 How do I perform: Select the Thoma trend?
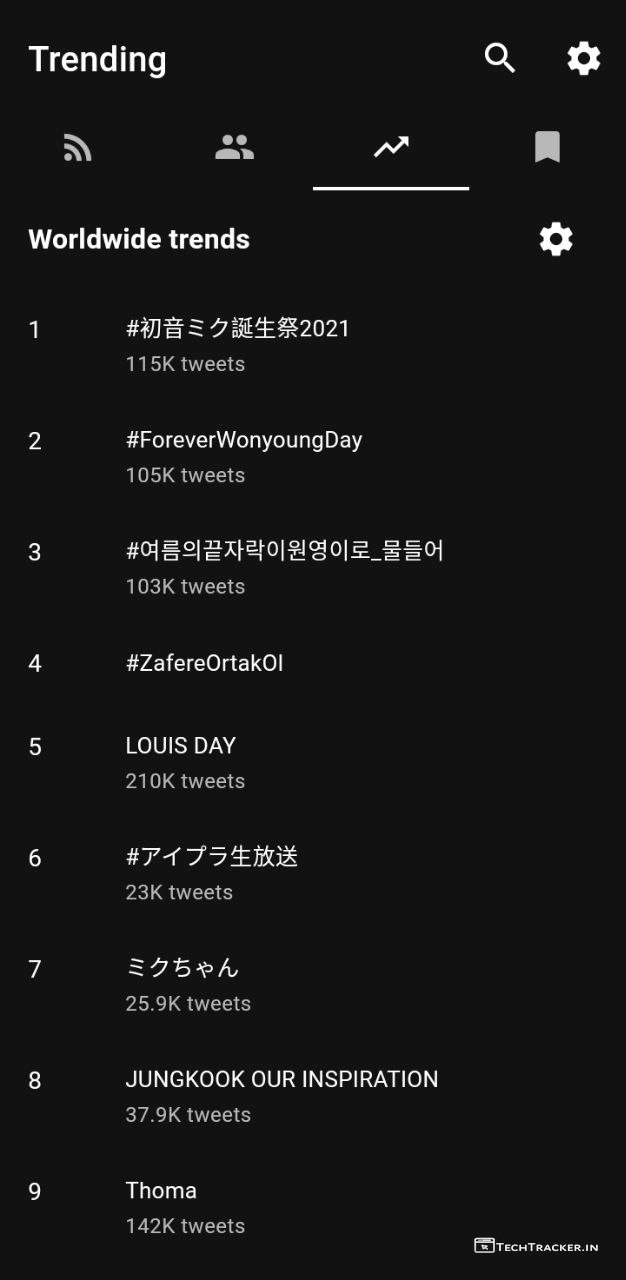(x=161, y=1191)
